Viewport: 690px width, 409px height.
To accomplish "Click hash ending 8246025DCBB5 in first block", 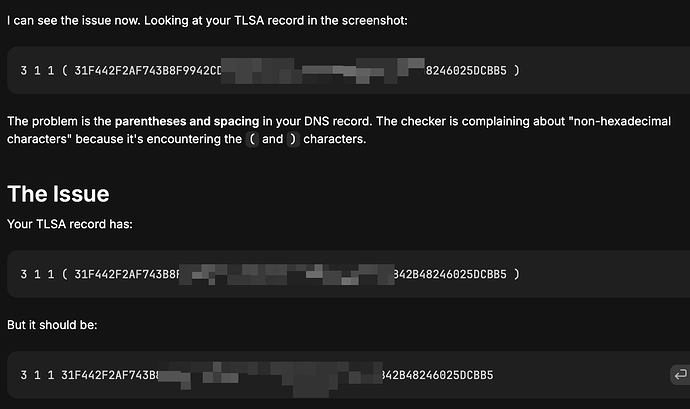I will [x=466, y=70].
